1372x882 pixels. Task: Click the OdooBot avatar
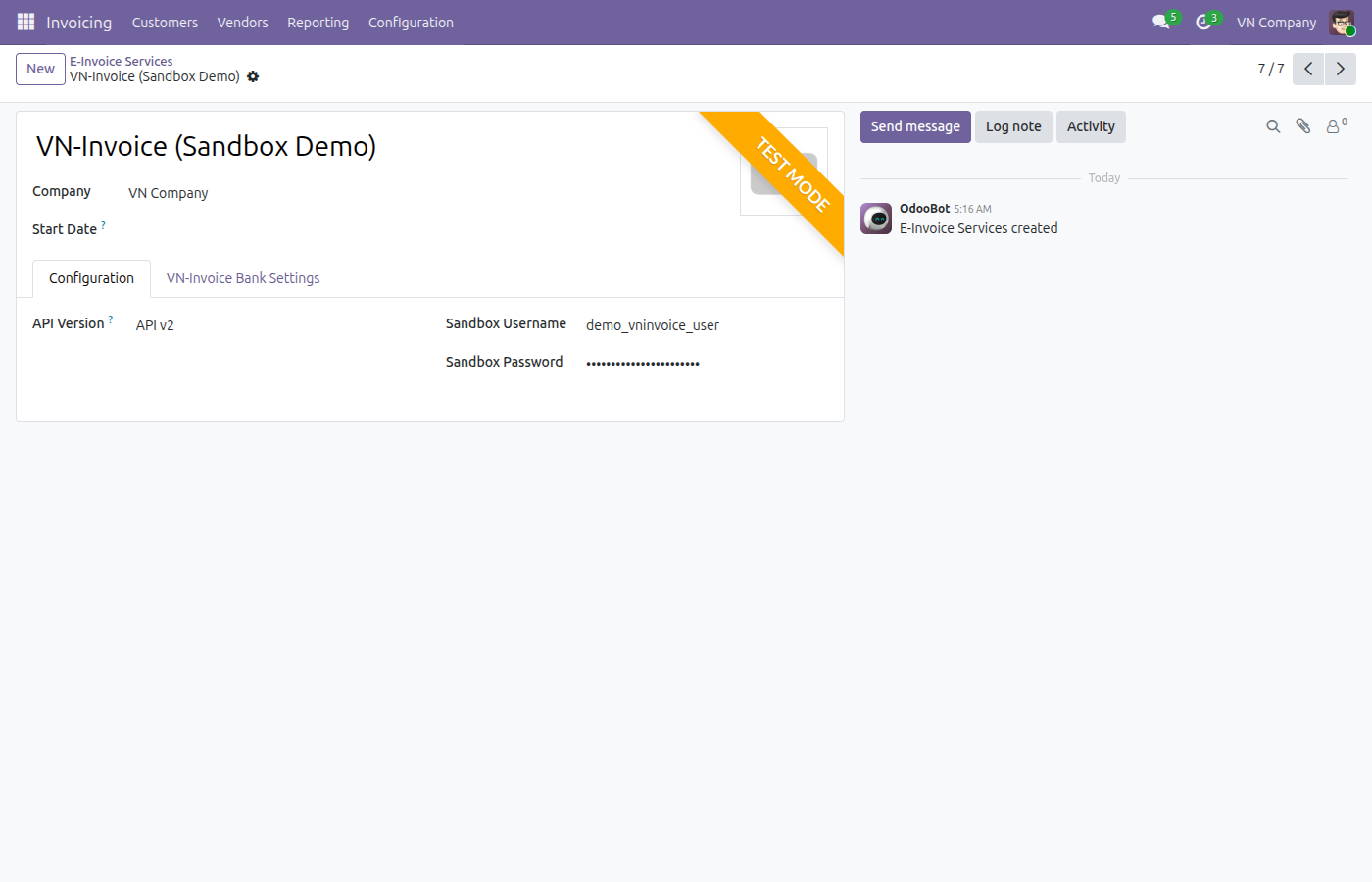(x=876, y=219)
